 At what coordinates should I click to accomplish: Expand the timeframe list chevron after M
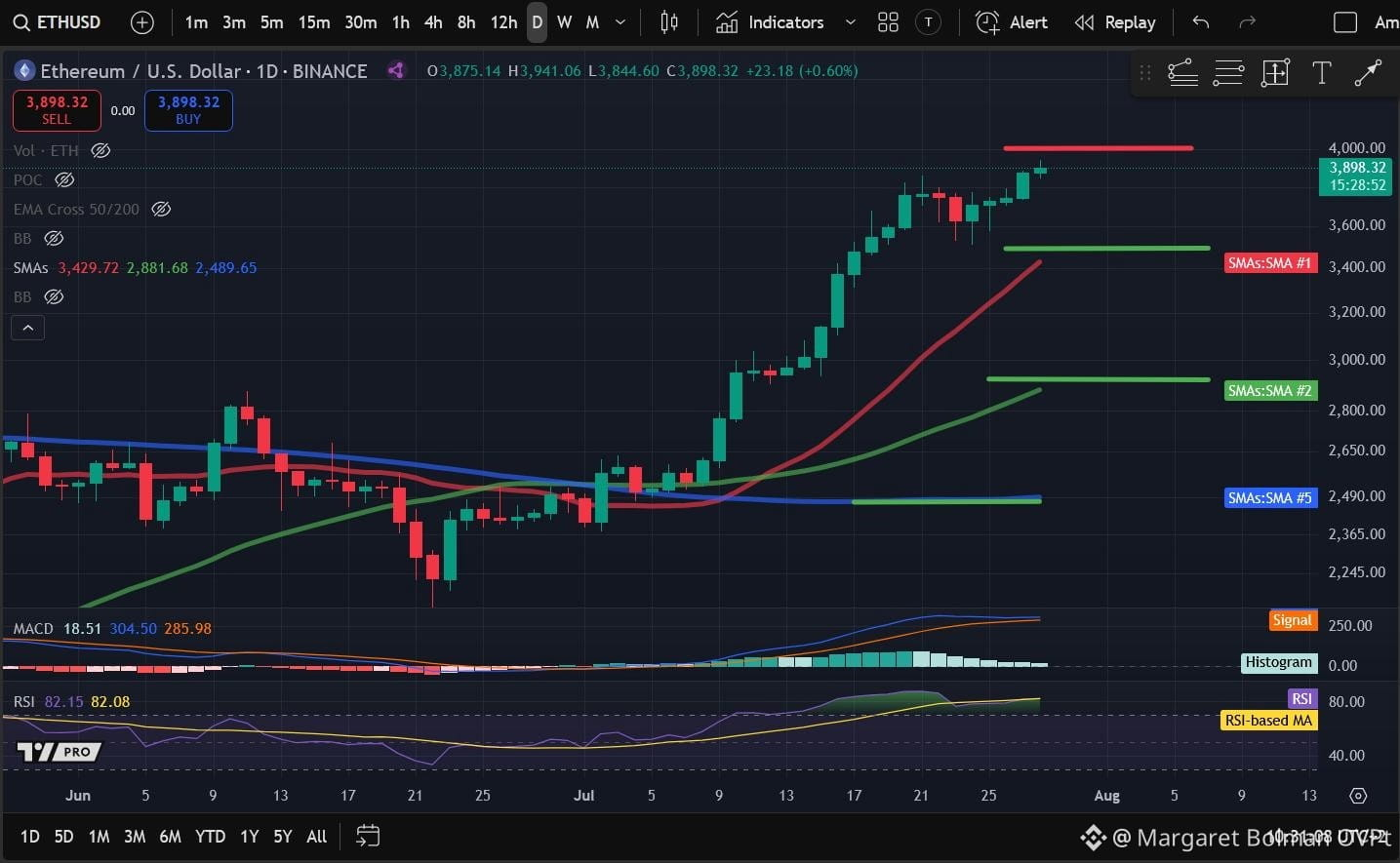(620, 22)
